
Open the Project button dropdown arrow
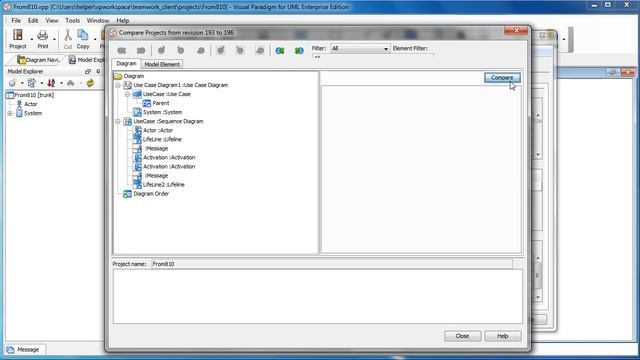[31, 39]
